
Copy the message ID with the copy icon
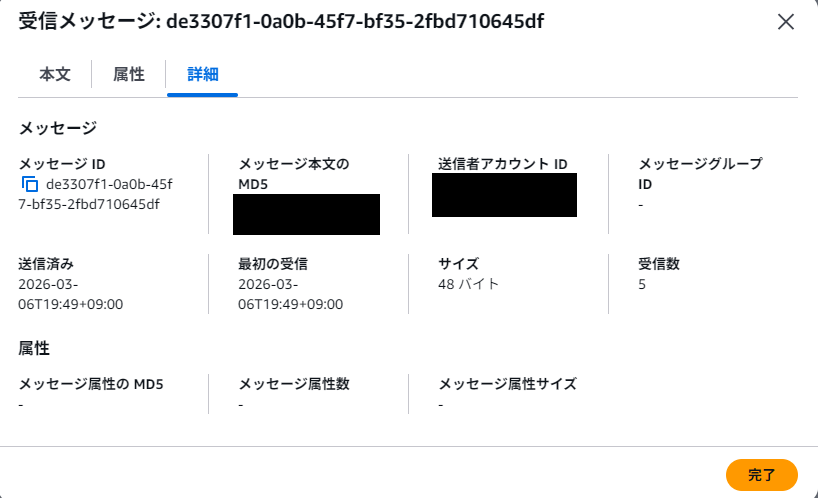pyautogui.click(x=29, y=184)
